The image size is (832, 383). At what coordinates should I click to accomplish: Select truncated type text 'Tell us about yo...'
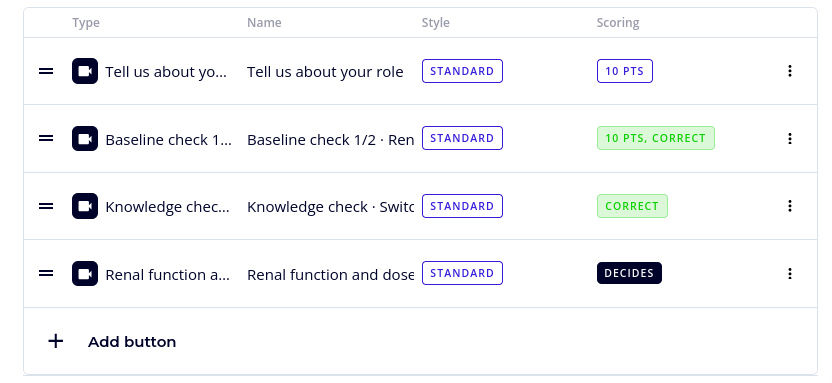point(166,72)
